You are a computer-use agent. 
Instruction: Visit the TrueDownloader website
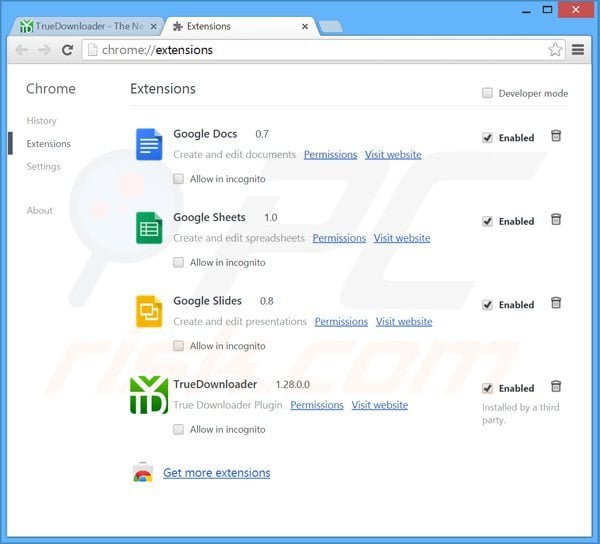point(380,405)
